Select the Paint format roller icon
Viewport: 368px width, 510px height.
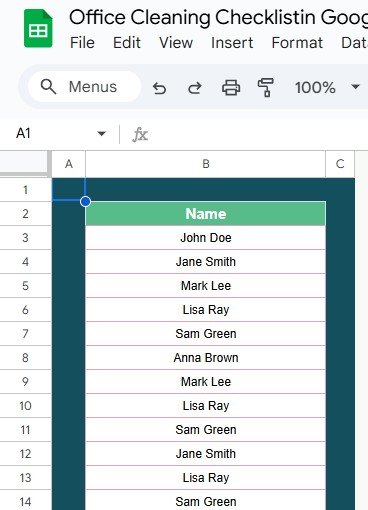266,88
